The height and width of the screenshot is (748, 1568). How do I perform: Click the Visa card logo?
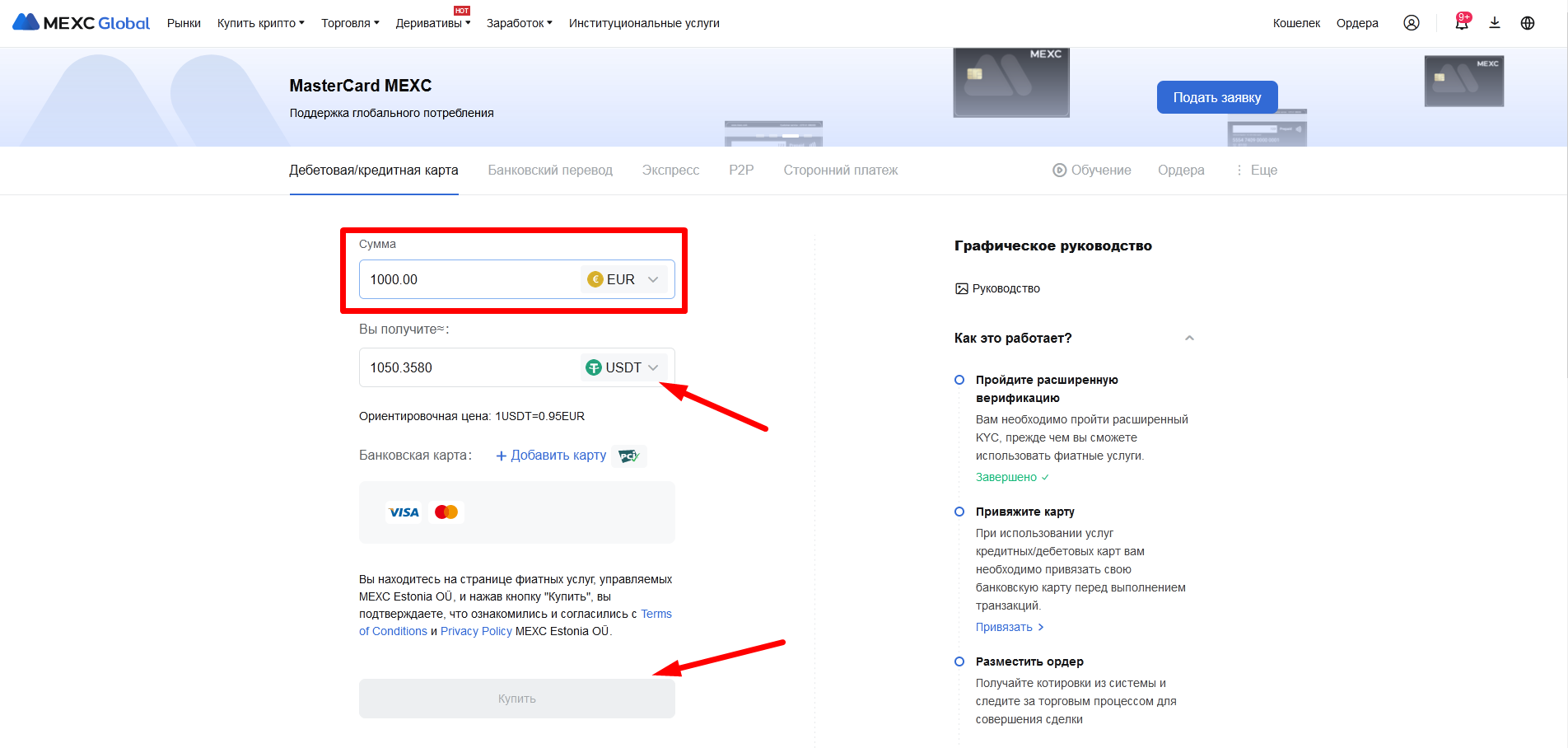coord(404,512)
